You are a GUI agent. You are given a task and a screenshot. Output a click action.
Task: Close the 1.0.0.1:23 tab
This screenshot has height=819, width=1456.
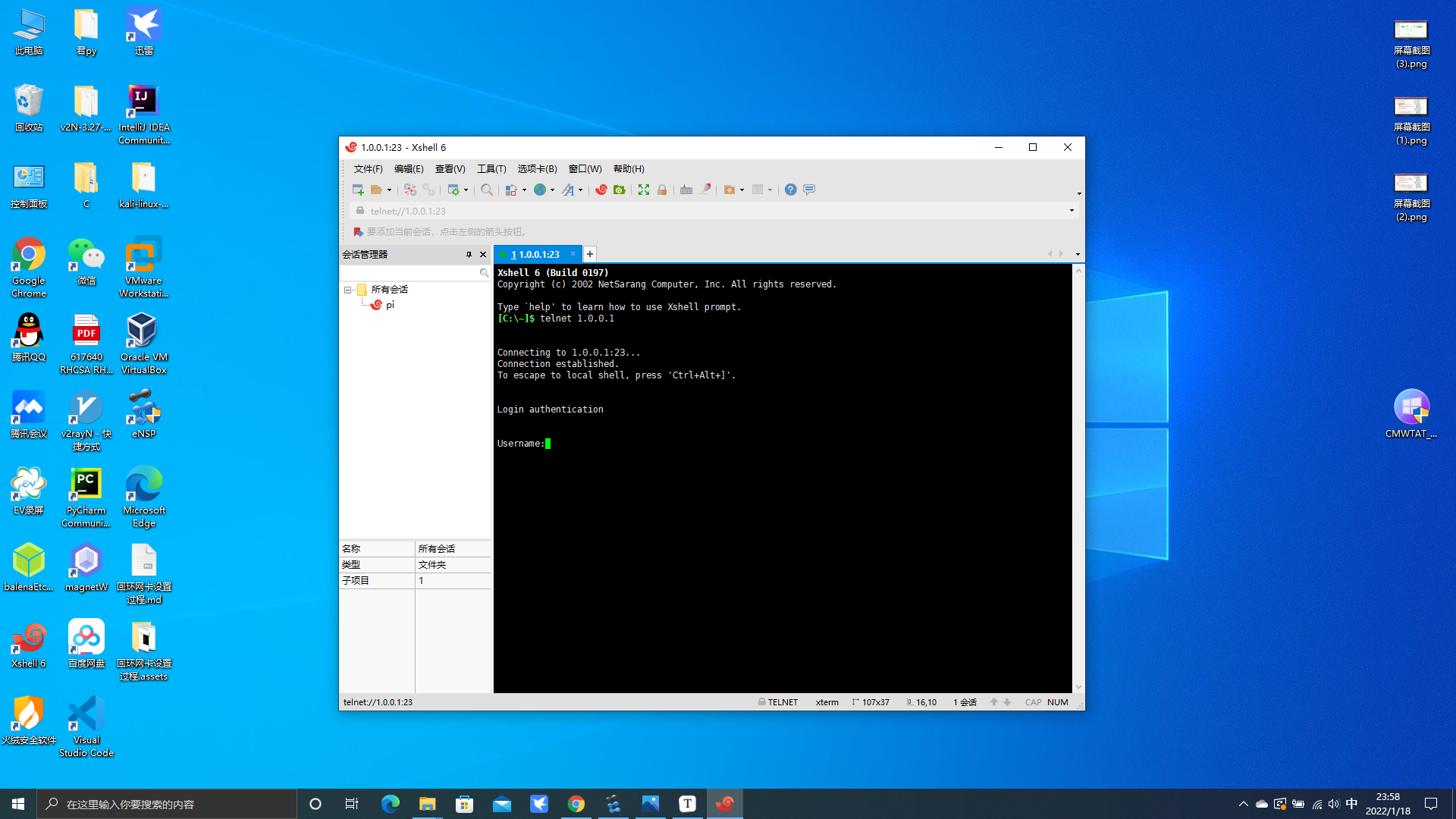tap(573, 254)
